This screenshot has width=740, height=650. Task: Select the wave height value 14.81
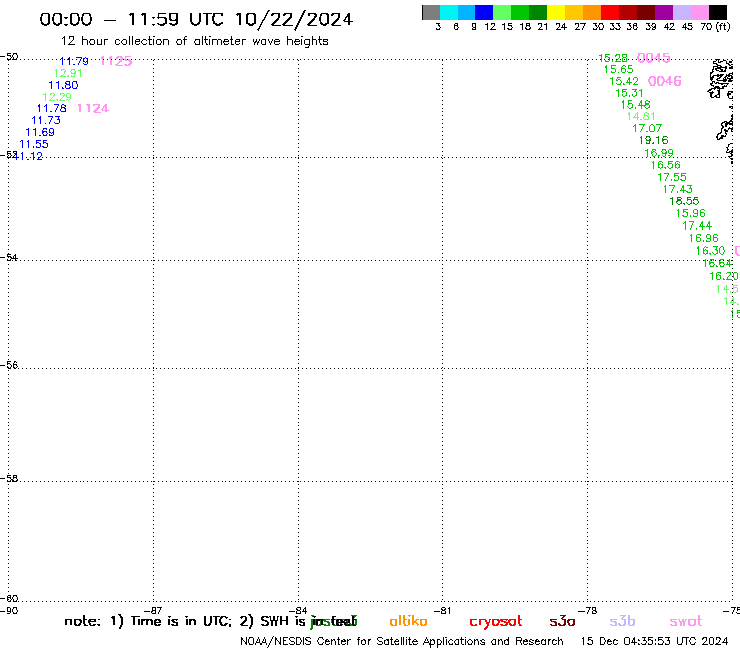pyautogui.click(x=641, y=116)
